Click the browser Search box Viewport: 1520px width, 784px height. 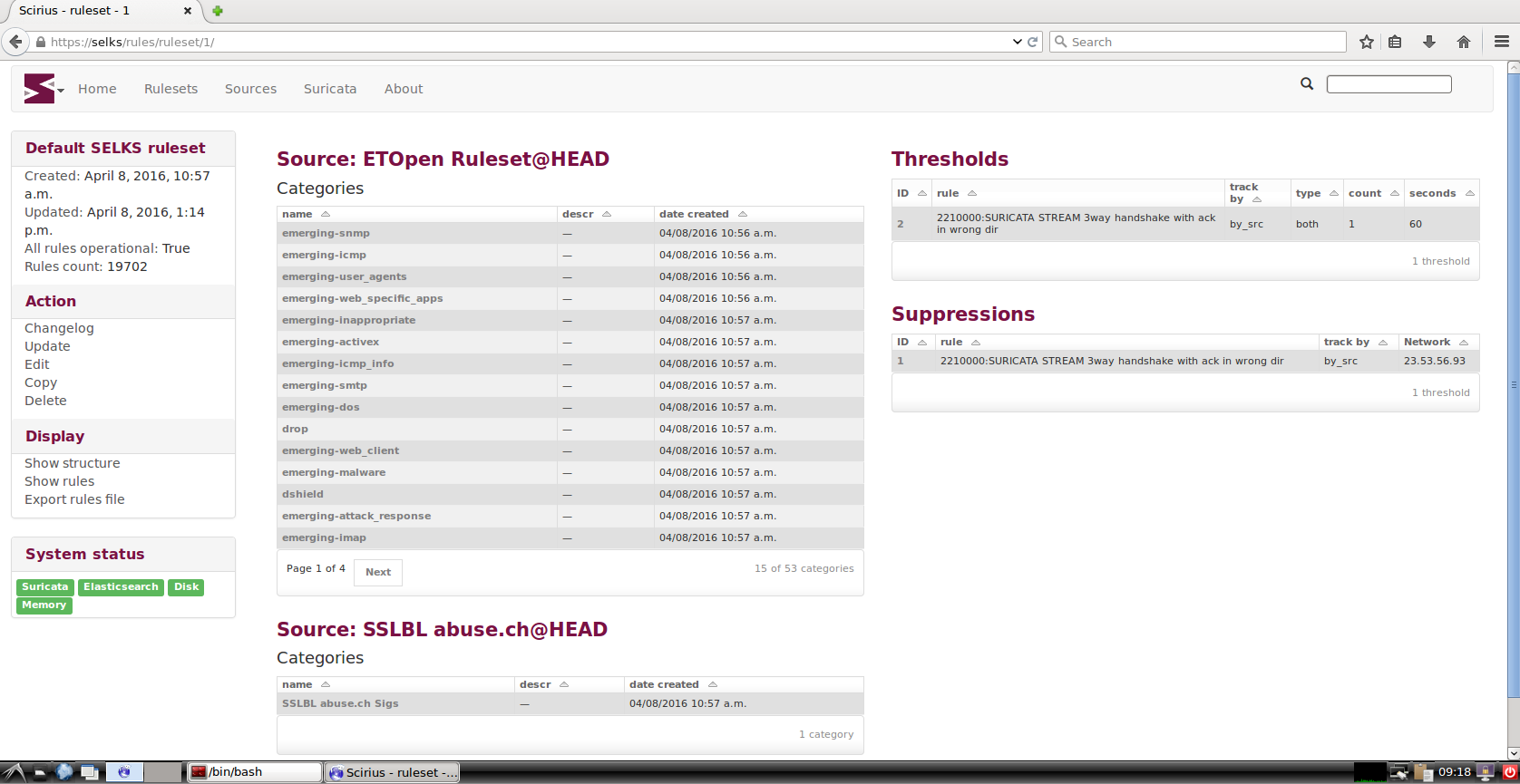click(x=1198, y=42)
